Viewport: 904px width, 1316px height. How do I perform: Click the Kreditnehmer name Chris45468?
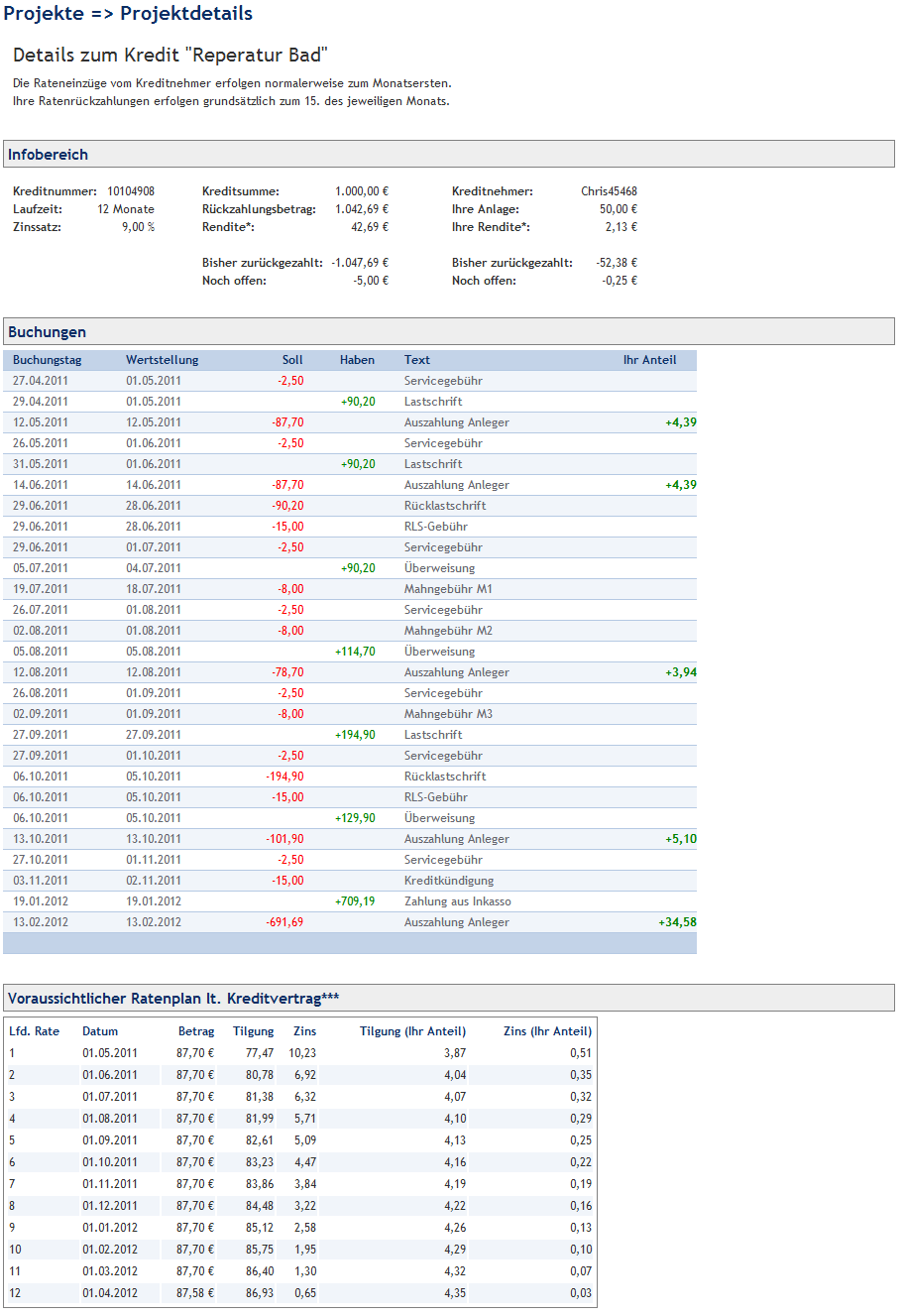[x=609, y=191]
